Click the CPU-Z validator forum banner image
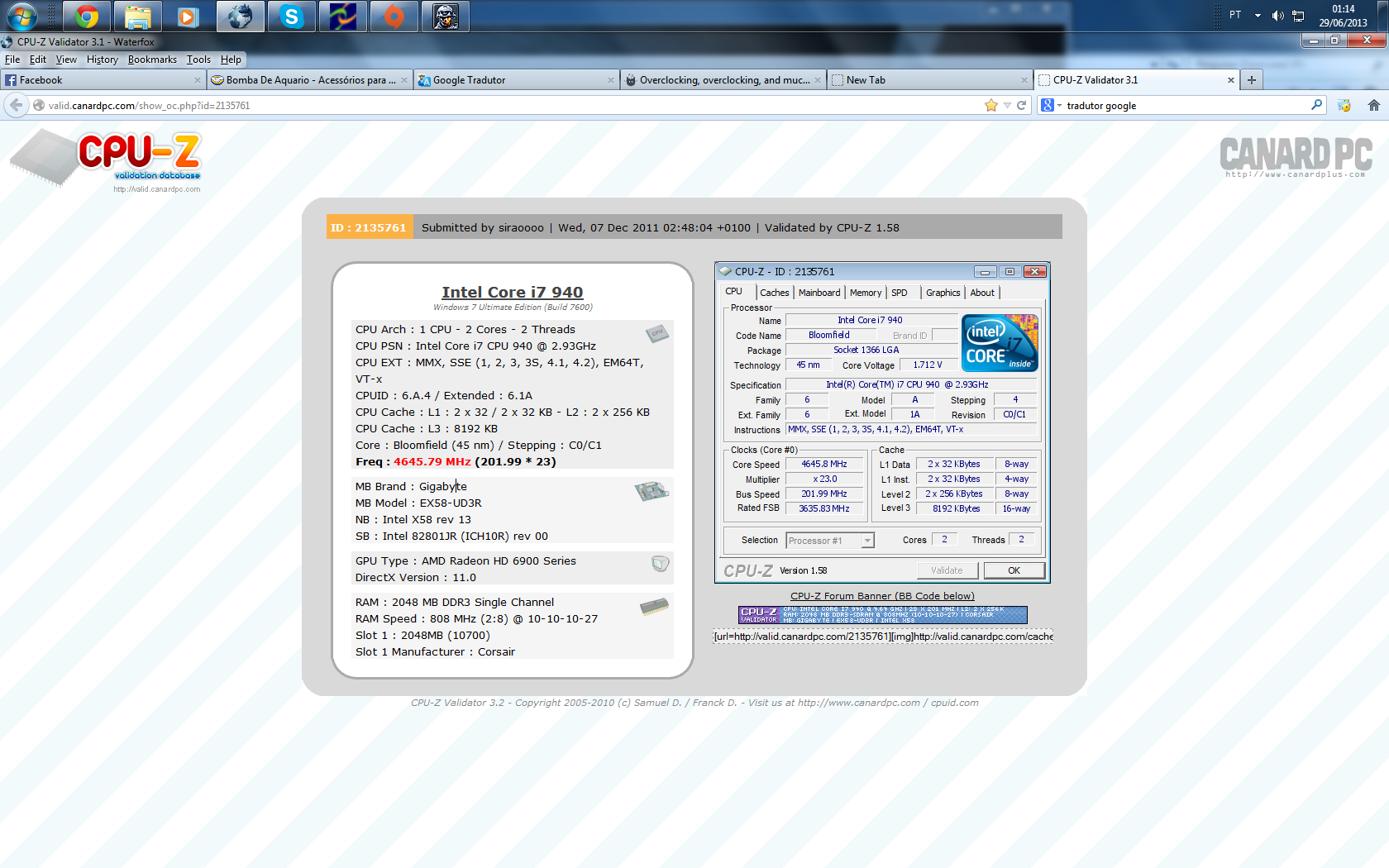Screen dimensions: 1389x868 pyautogui.click(x=882, y=615)
